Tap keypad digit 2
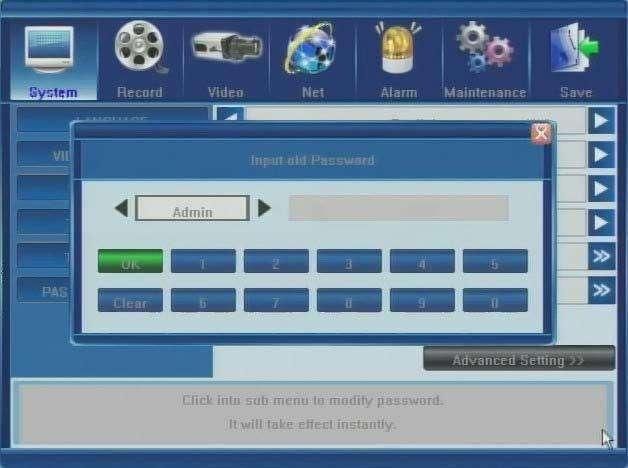 click(x=276, y=261)
